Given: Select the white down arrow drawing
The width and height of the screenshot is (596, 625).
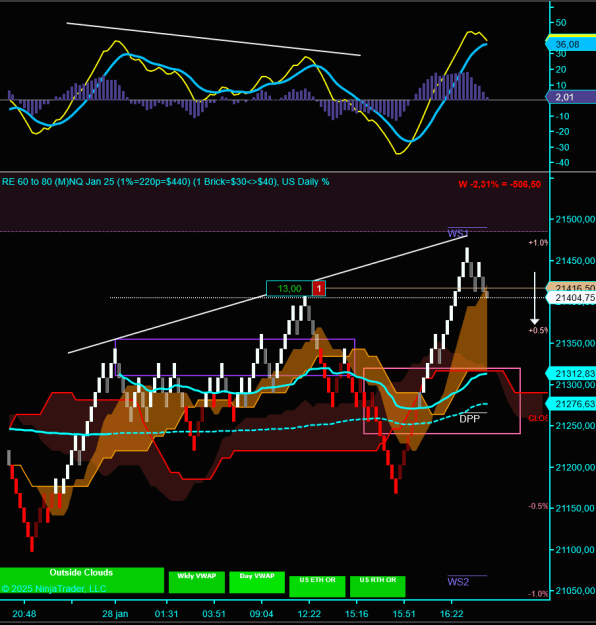Looking at the screenshot, I should coord(535,298).
